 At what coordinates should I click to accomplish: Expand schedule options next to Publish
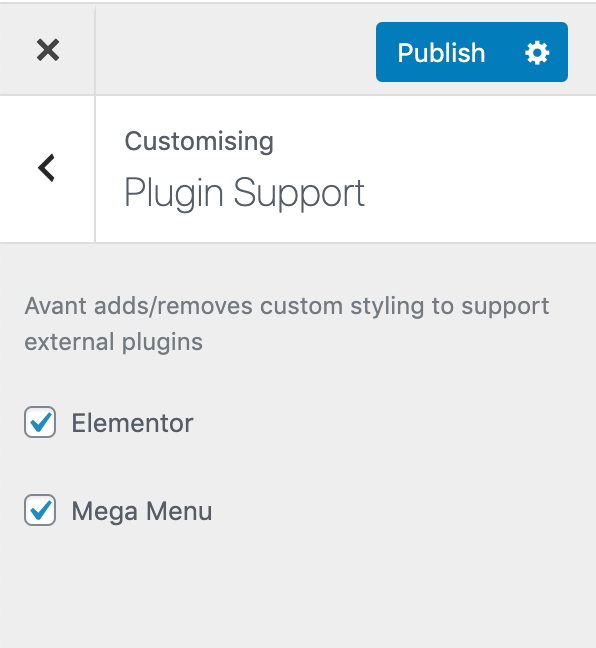537,52
